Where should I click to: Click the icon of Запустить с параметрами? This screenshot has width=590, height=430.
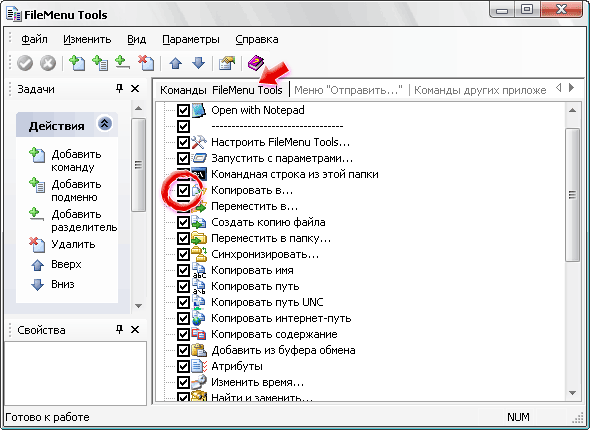tap(199, 158)
